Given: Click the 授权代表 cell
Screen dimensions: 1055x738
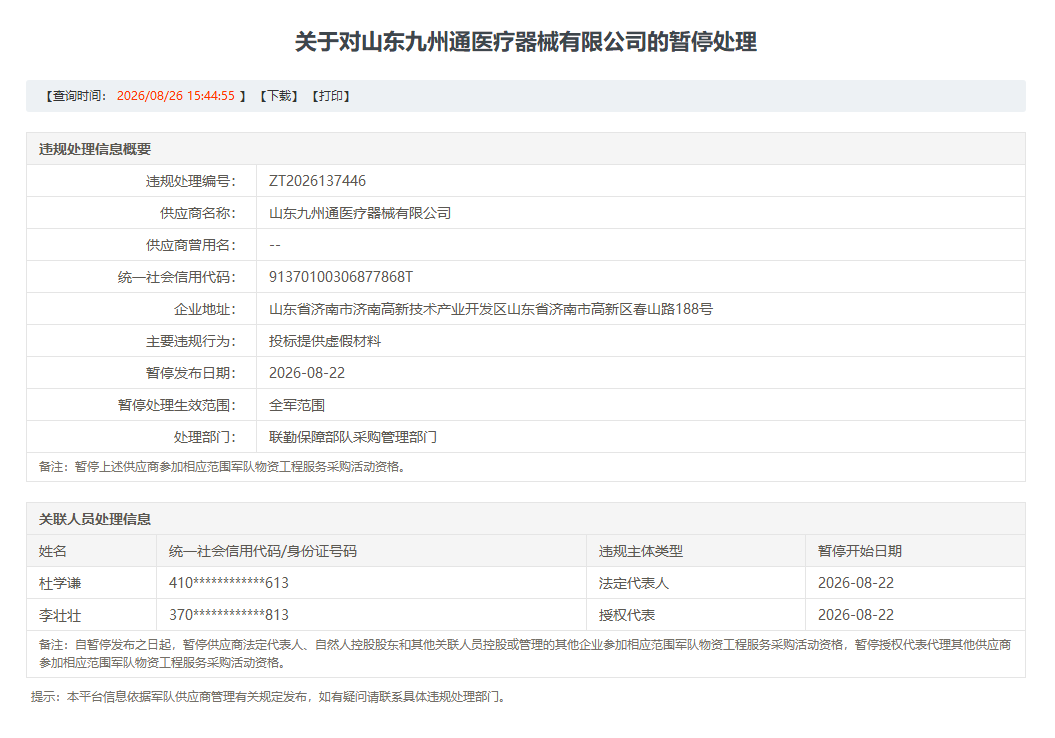Looking at the screenshot, I should tap(627, 616).
